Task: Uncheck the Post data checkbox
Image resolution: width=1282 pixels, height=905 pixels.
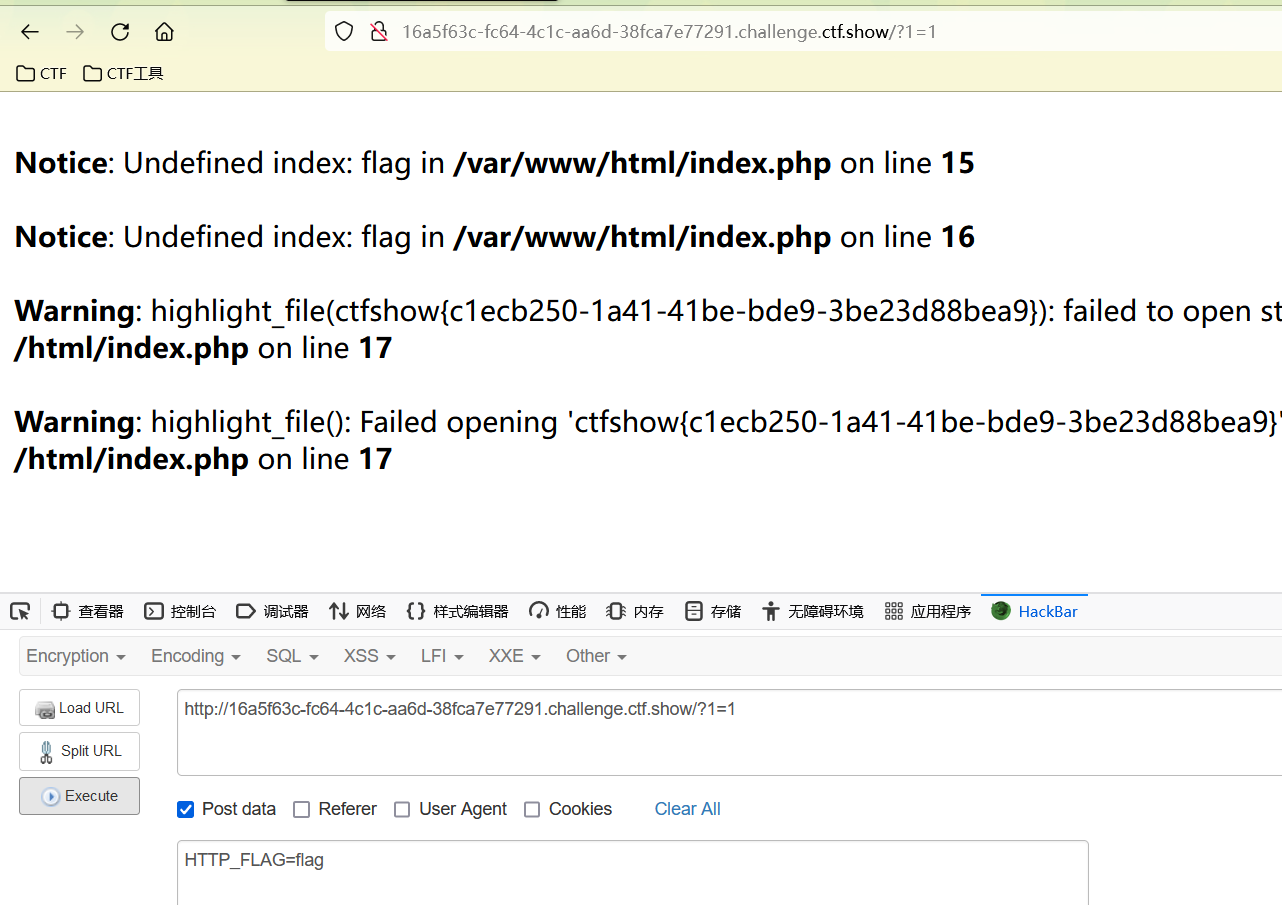Action: coord(185,809)
